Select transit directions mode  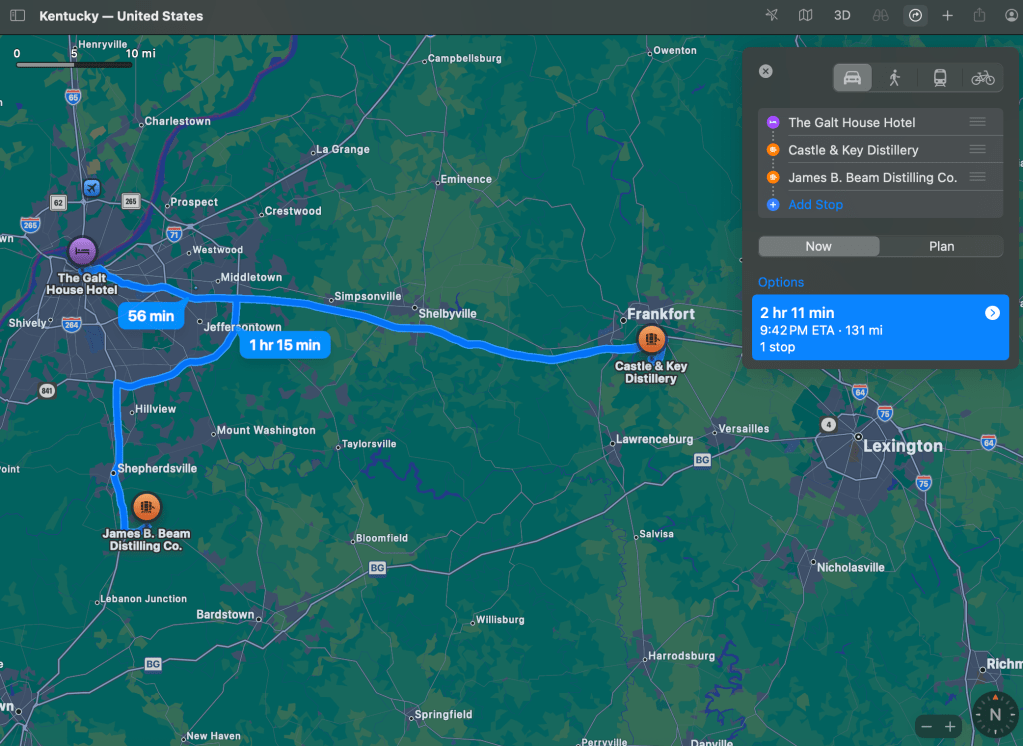tap(939, 78)
